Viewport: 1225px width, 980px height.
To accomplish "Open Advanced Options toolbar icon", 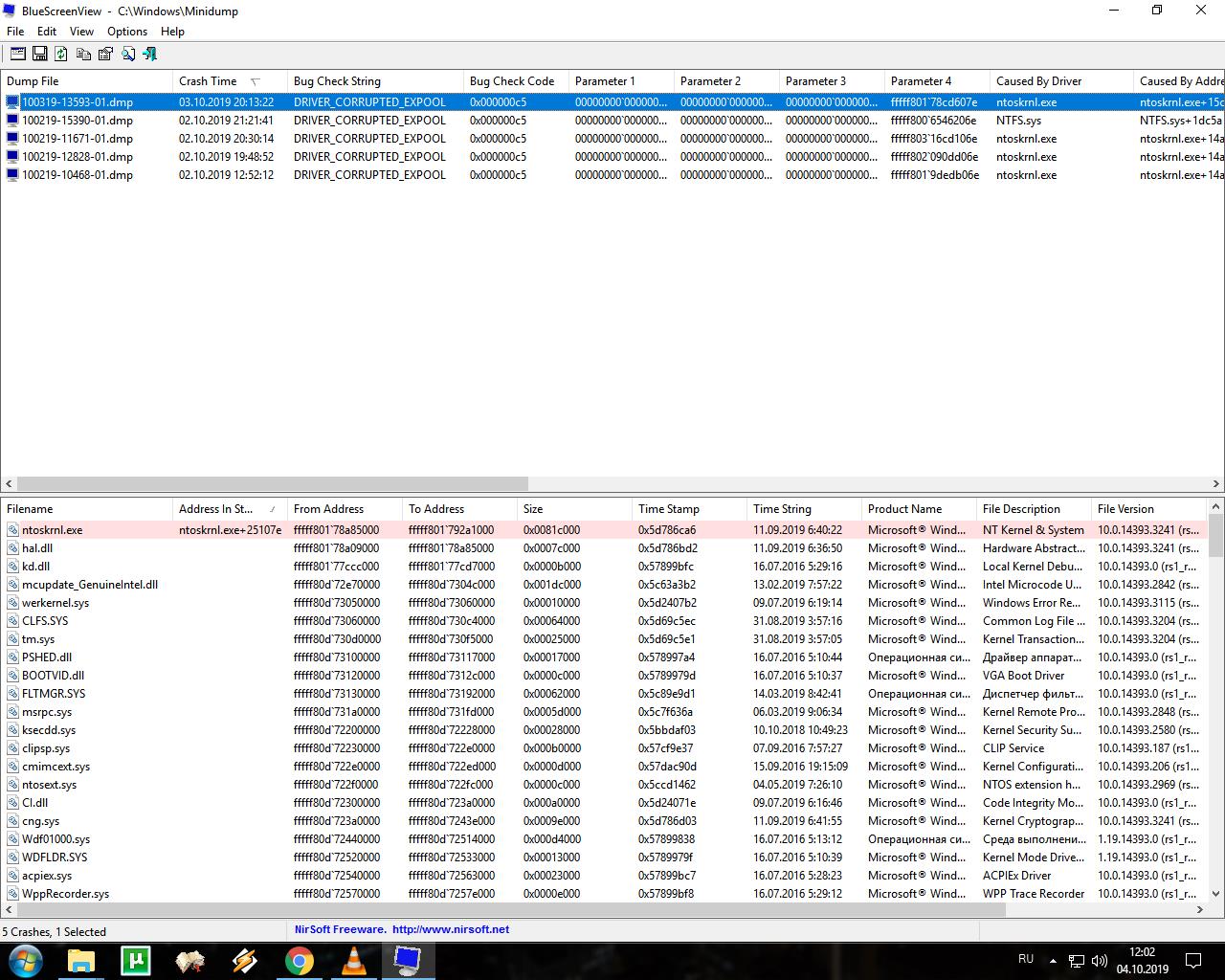I will 18,54.
